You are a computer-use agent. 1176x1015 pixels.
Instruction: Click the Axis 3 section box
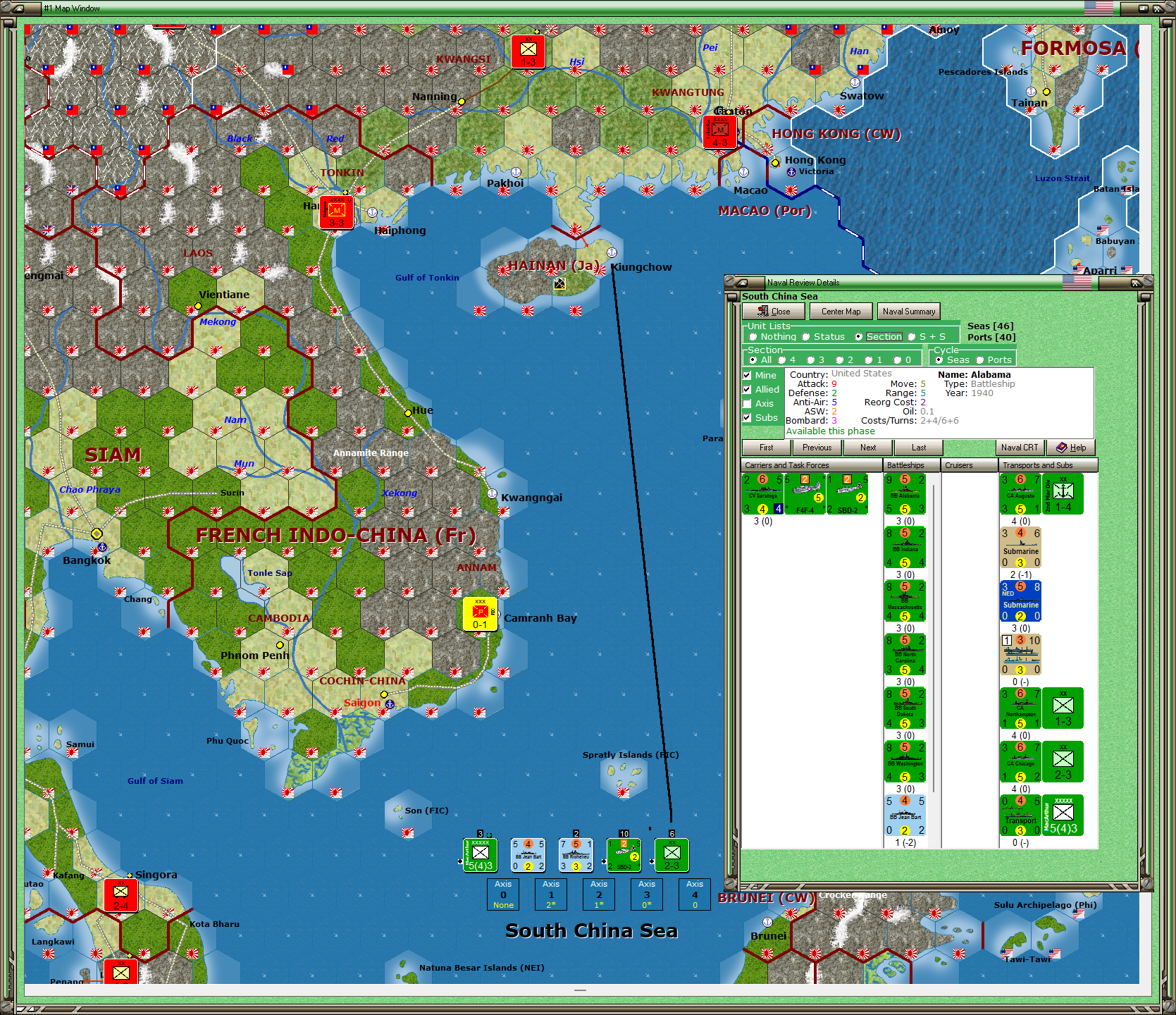click(x=647, y=894)
